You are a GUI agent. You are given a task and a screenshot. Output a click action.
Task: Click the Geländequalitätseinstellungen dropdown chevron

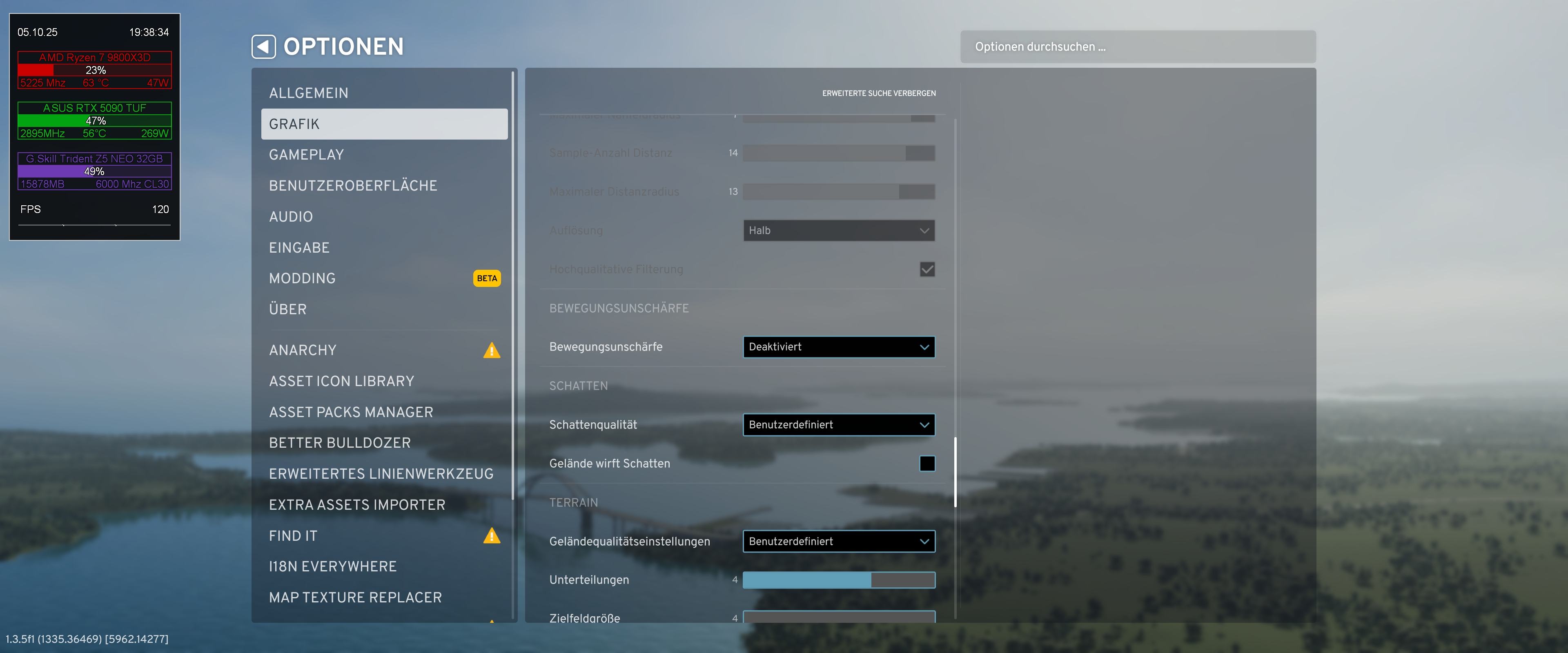coord(924,542)
